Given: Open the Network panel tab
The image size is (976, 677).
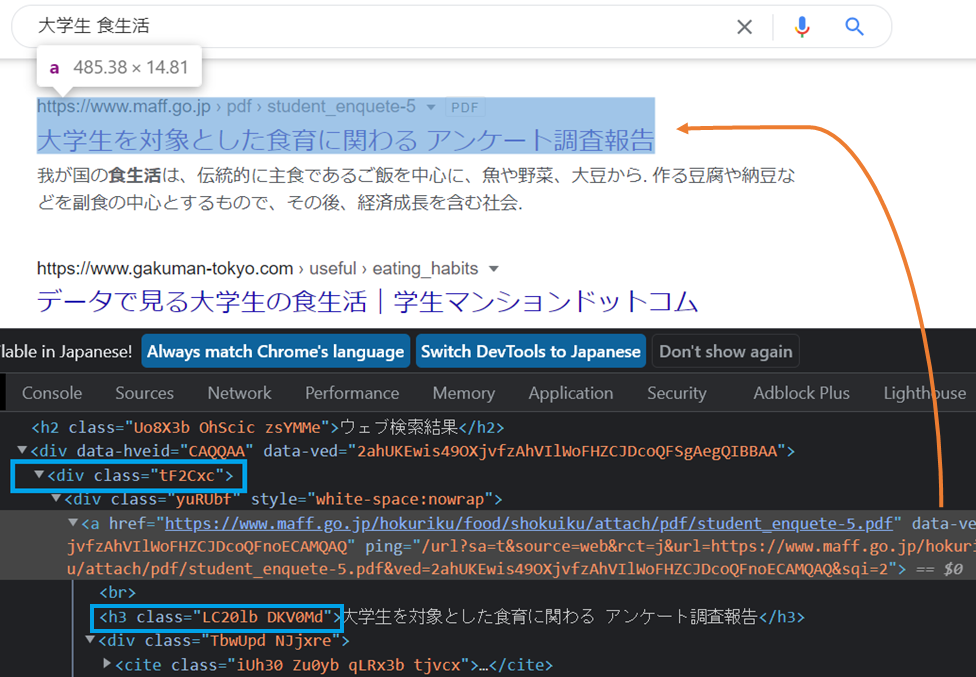Looking at the screenshot, I should [x=239, y=393].
